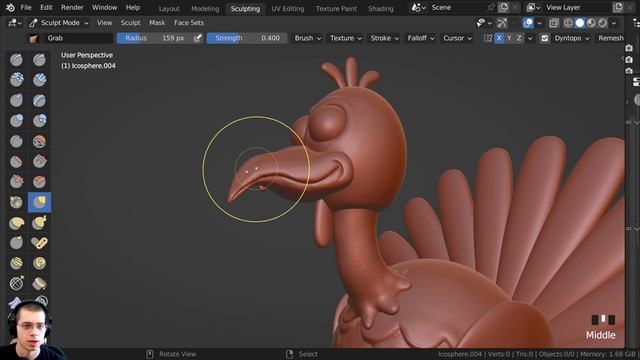Select the Nudge brush tool
The height and width of the screenshot is (360, 640).
(x=16, y=263)
